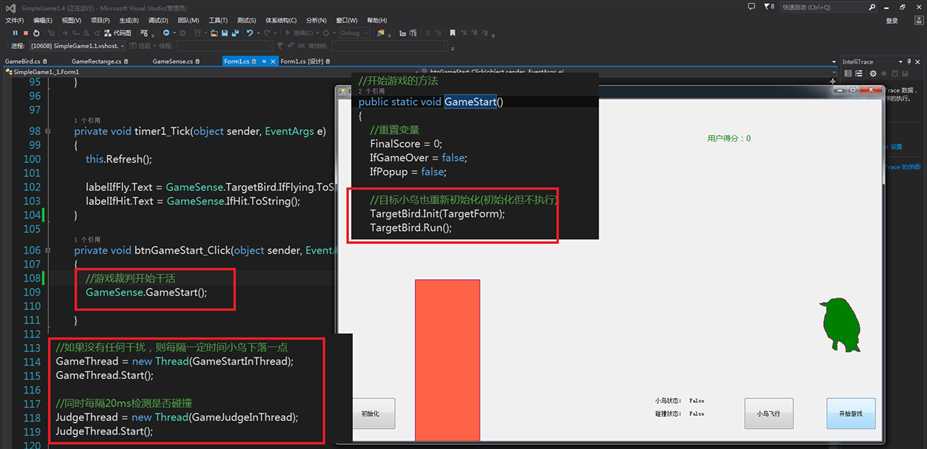Click TargetBird.Run() in the code popup
927x449 pixels.
411,228
